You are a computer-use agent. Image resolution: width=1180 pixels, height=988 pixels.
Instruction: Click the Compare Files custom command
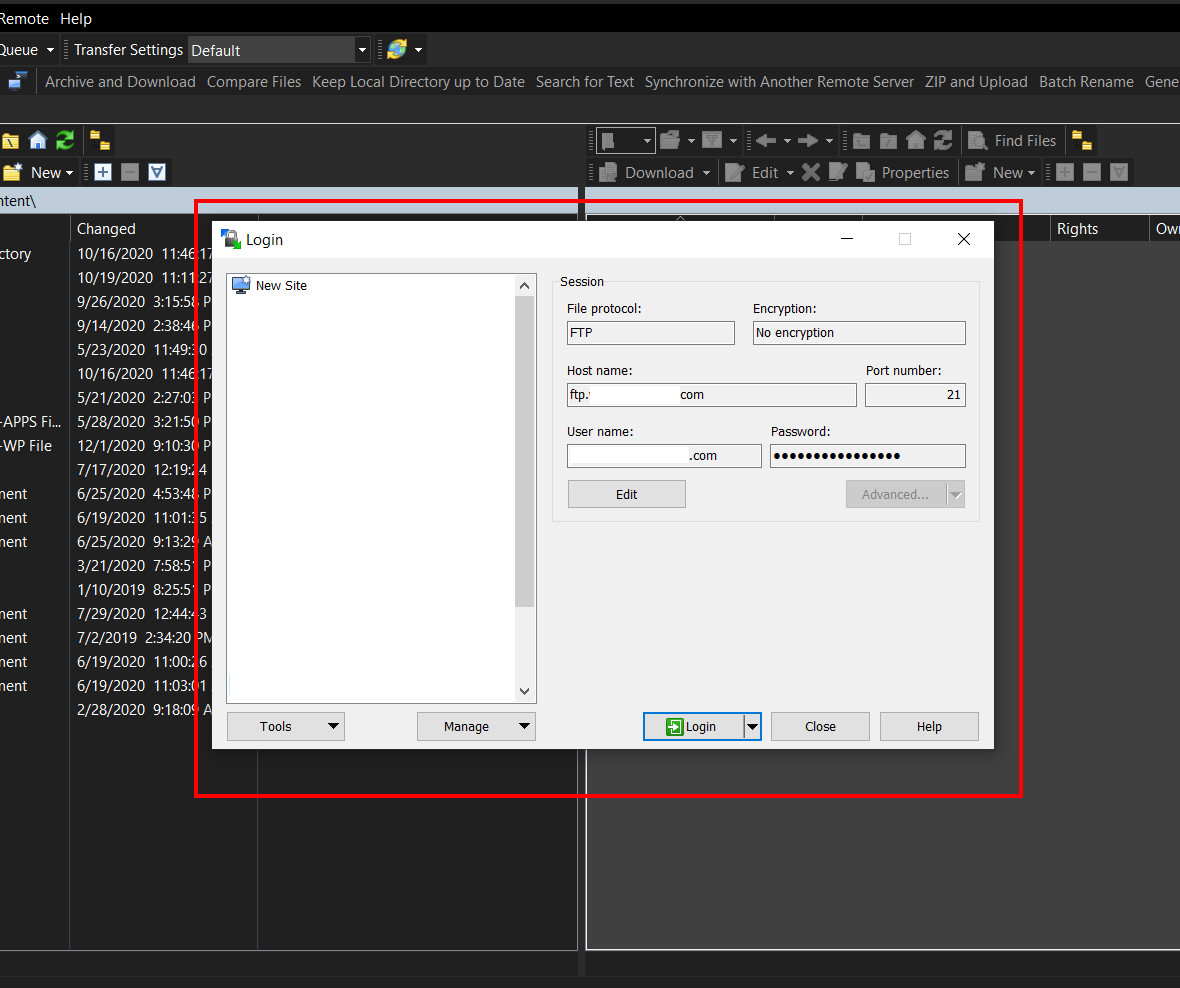click(x=253, y=82)
